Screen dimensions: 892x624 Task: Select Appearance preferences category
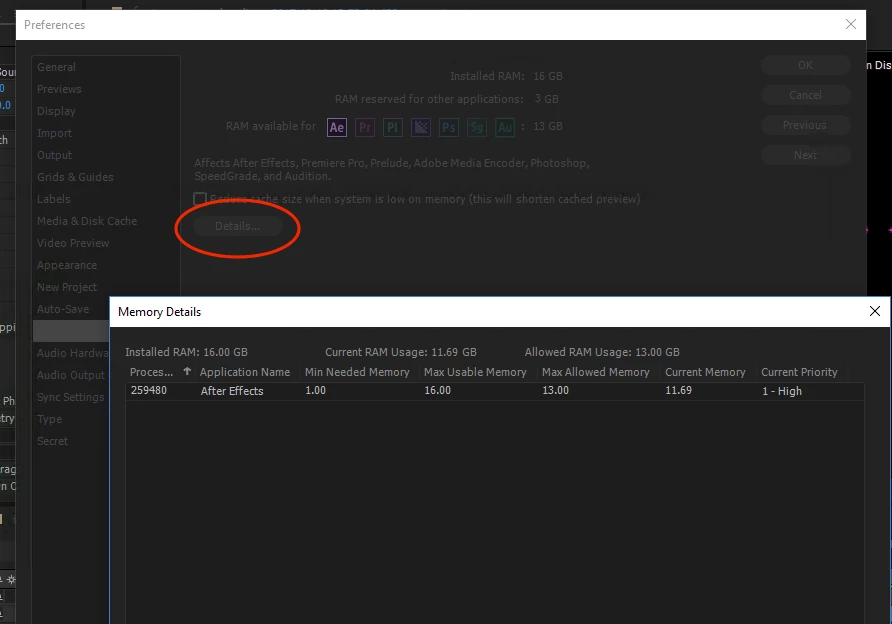[67, 265]
